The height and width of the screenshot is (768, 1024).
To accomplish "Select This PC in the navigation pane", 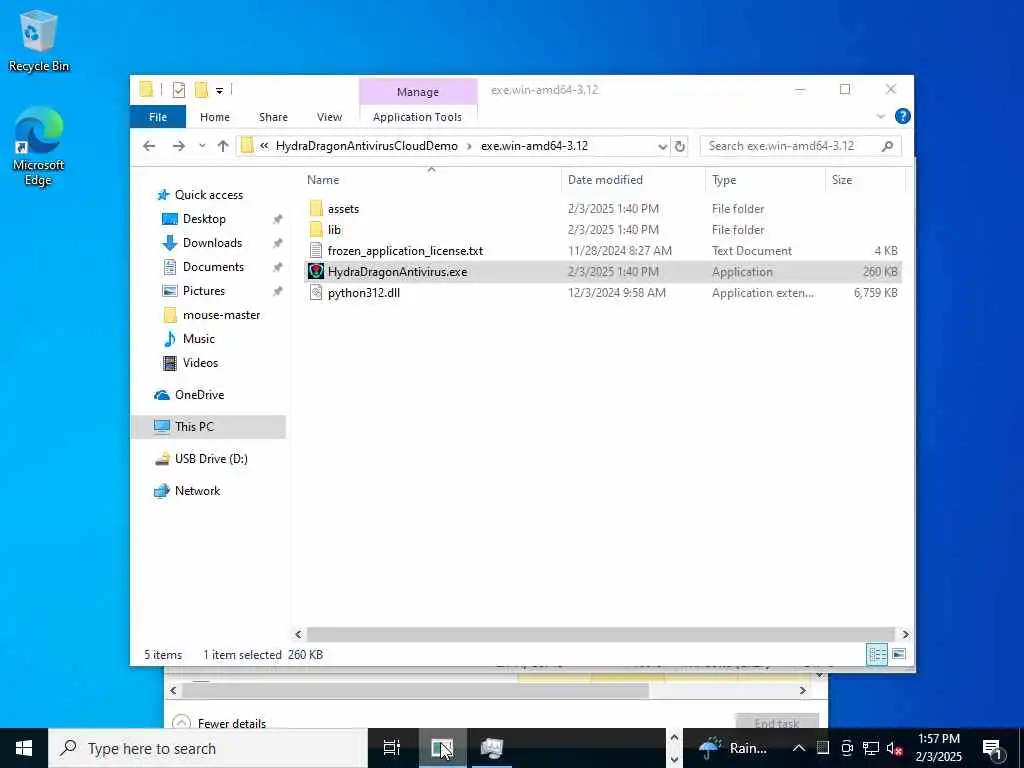I will point(194,426).
